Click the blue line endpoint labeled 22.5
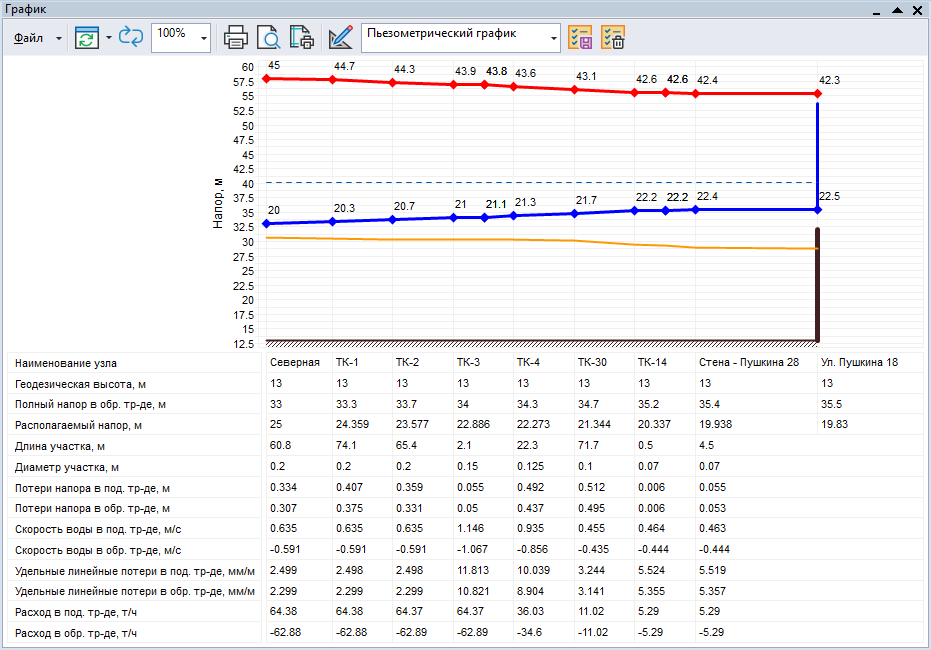Screen dimensions: 931x650 (818, 209)
